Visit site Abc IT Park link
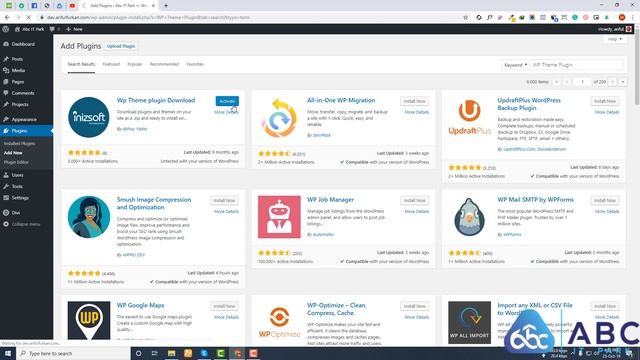Screen dimensions: 640x360 click(x=29, y=29)
